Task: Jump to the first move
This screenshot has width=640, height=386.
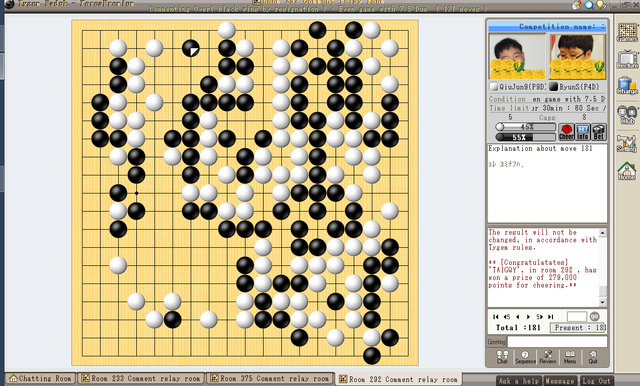Action: tap(496, 317)
